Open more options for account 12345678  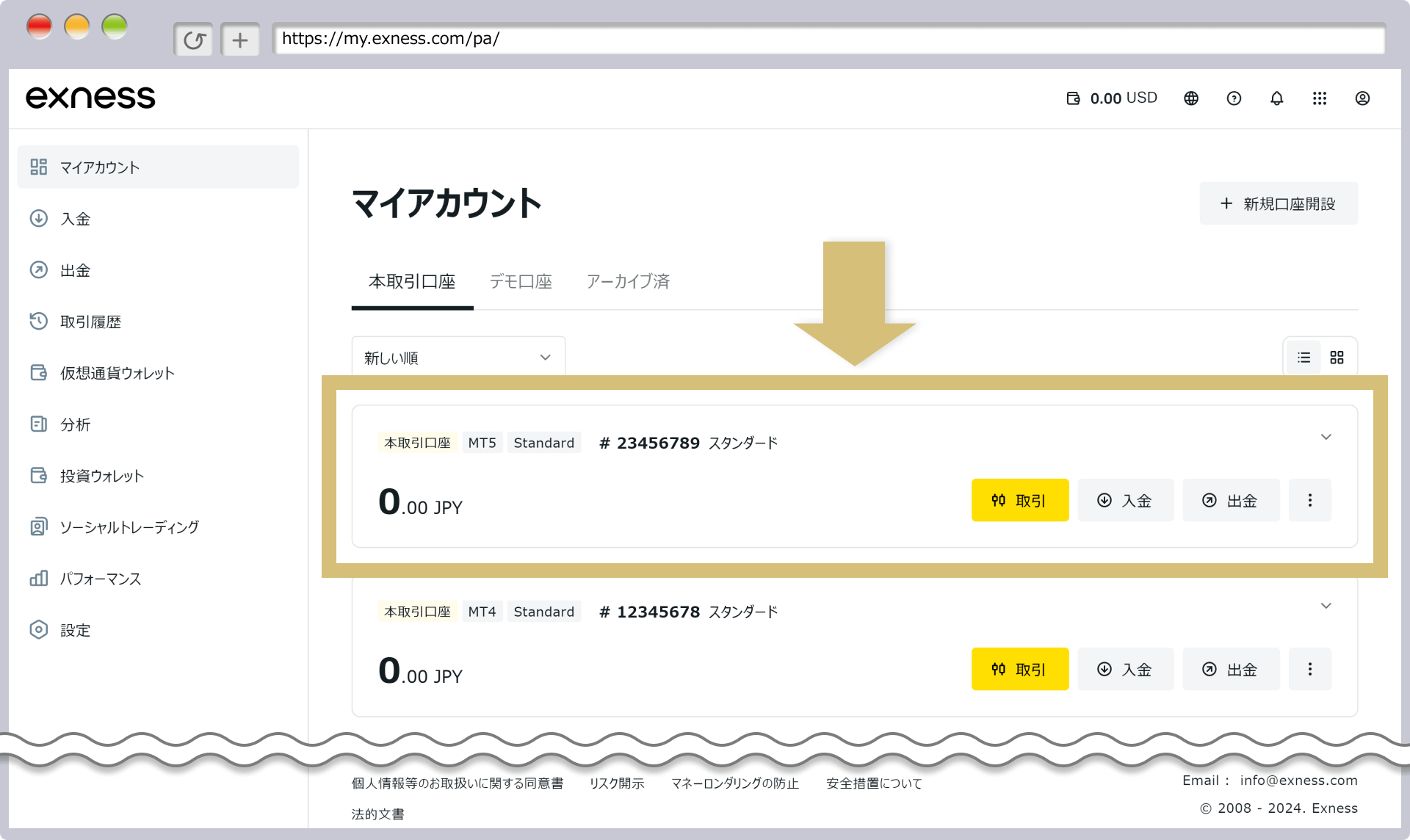[x=1310, y=669]
